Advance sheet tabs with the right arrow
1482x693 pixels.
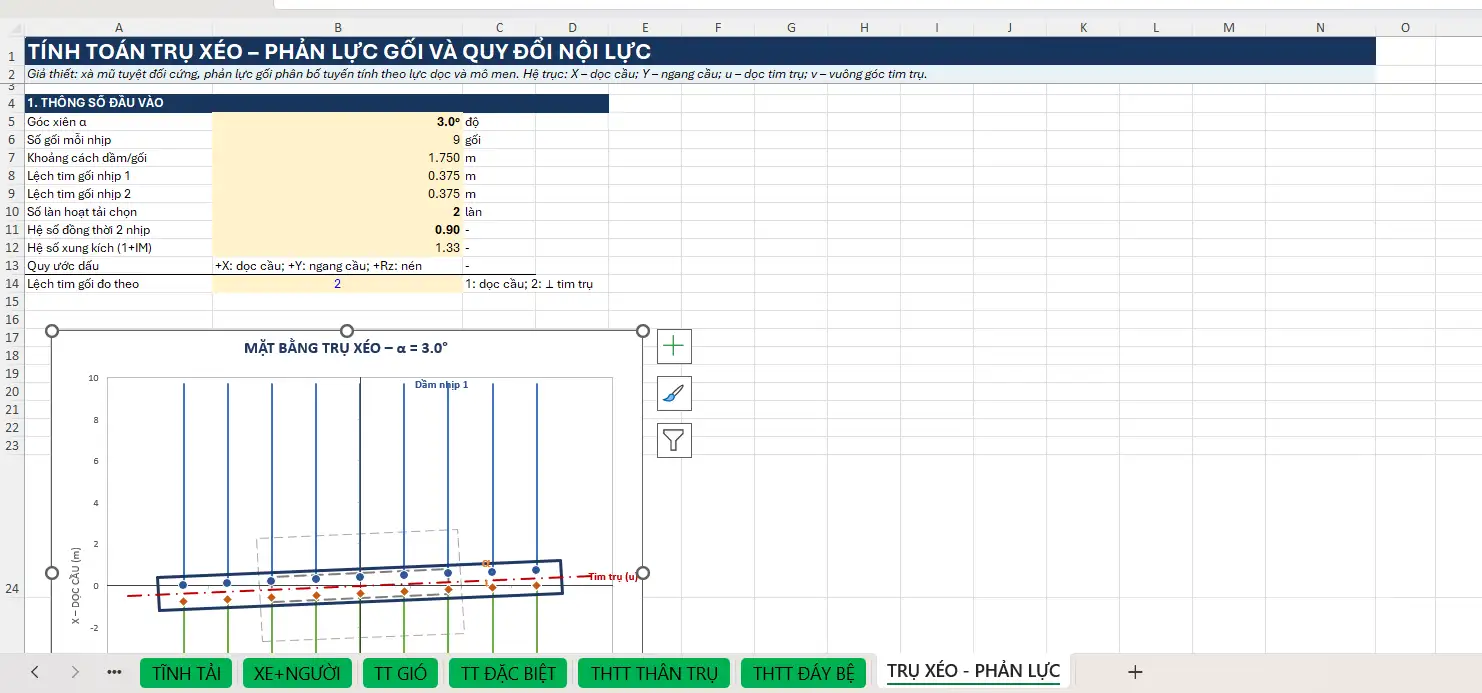75,672
